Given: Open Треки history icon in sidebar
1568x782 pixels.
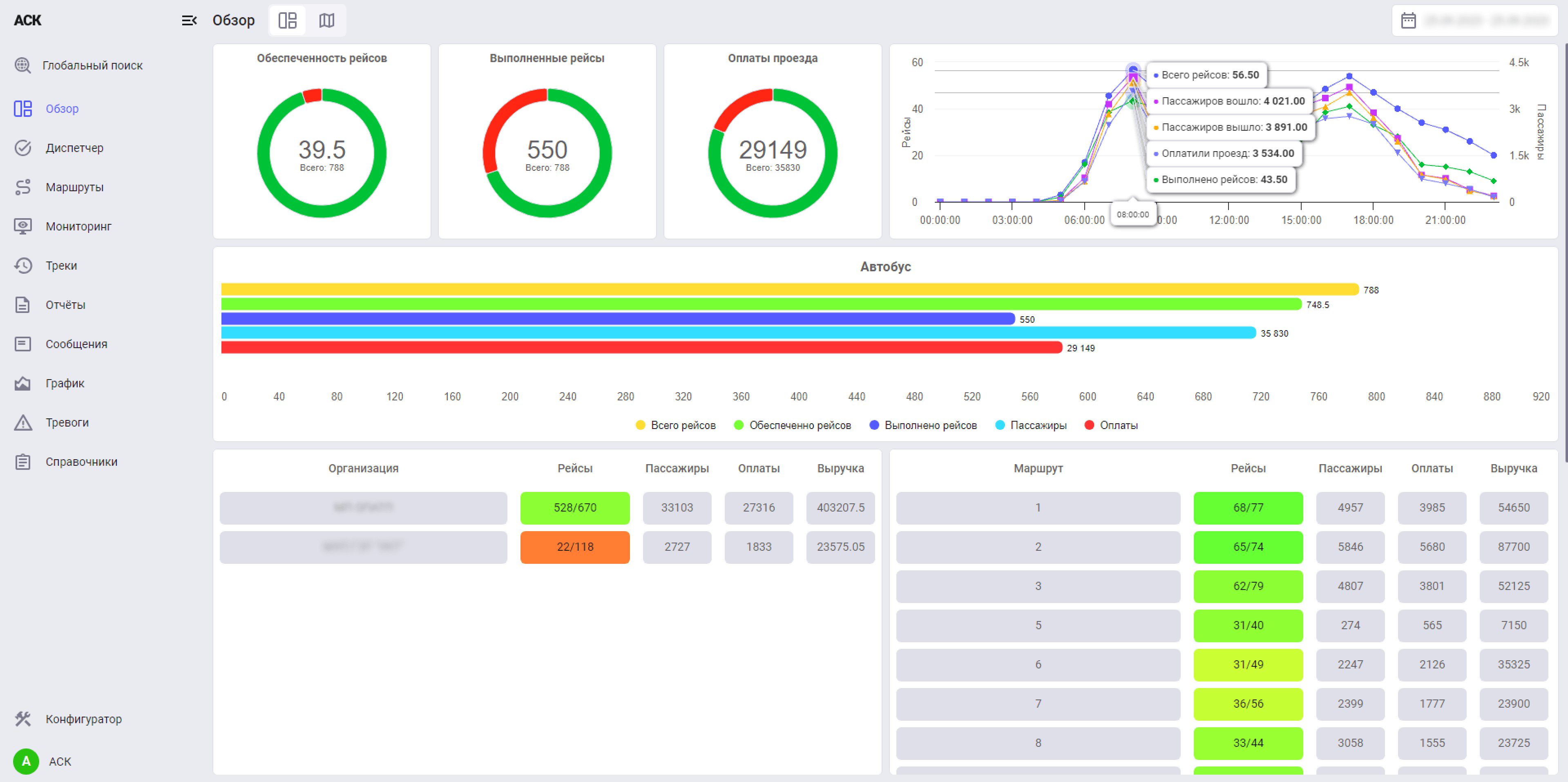Looking at the screenshot, I should click(x=22, y=265).
